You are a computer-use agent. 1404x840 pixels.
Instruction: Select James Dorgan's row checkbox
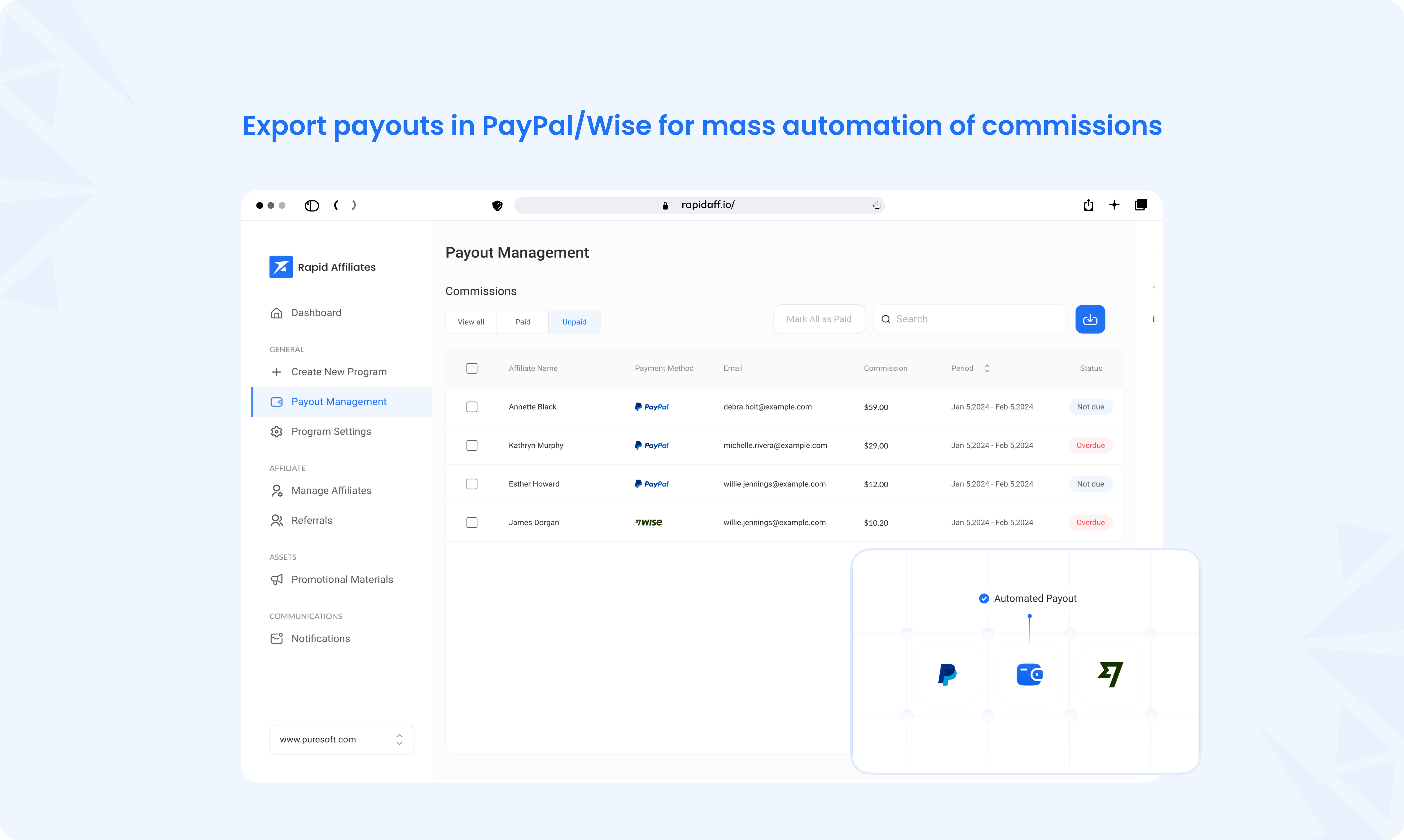(472, 523)
